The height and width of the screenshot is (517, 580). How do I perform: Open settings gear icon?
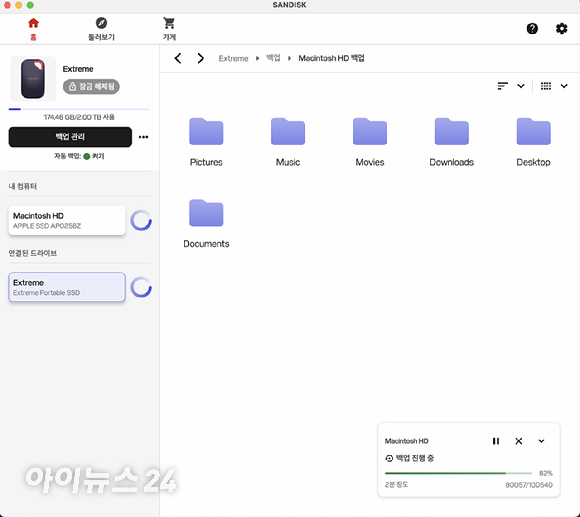pyautogui.click(x=562, y=28)
